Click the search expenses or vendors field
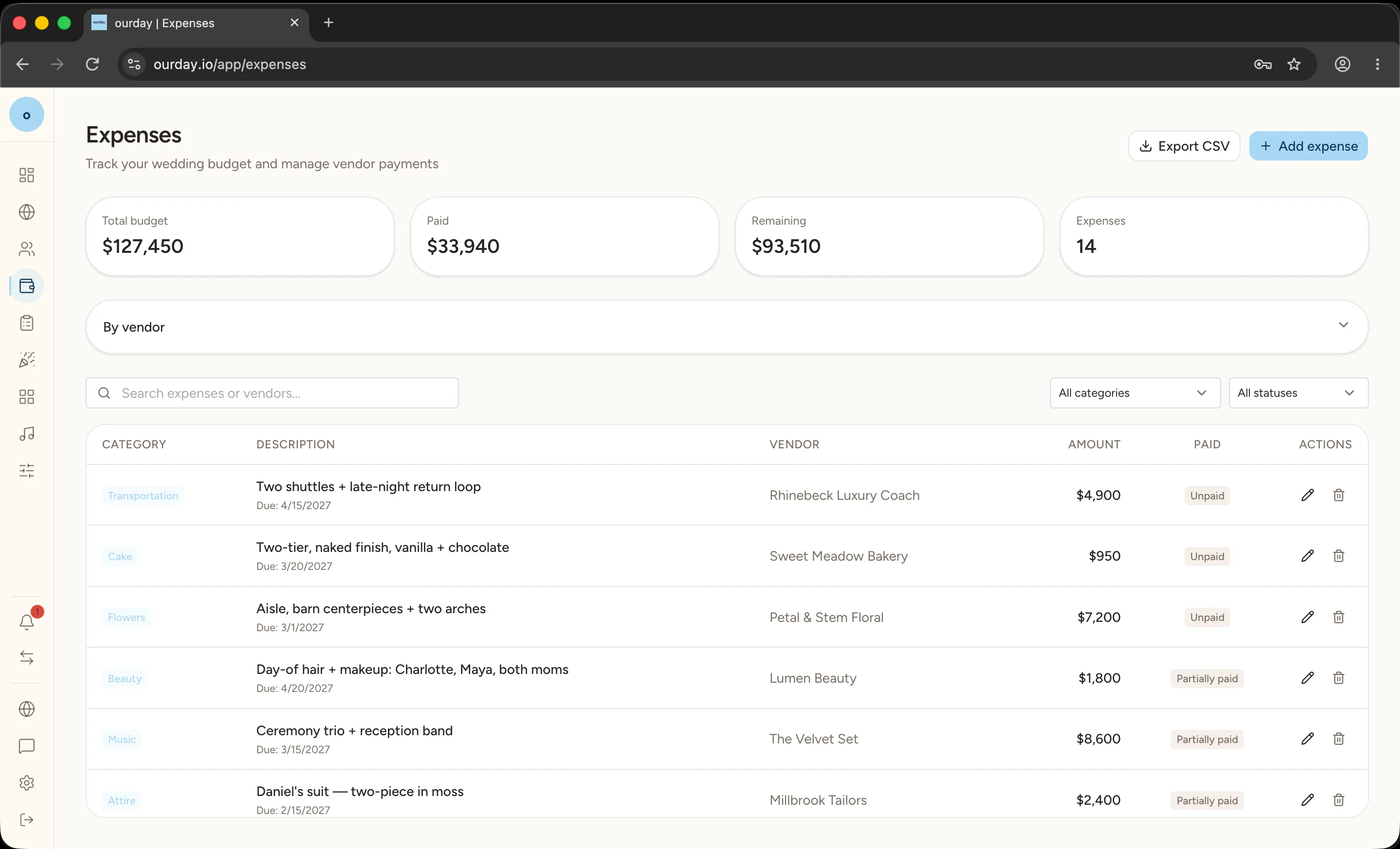Image resolution: width=1400 pixels, height=849 pixels. (272, 393)
